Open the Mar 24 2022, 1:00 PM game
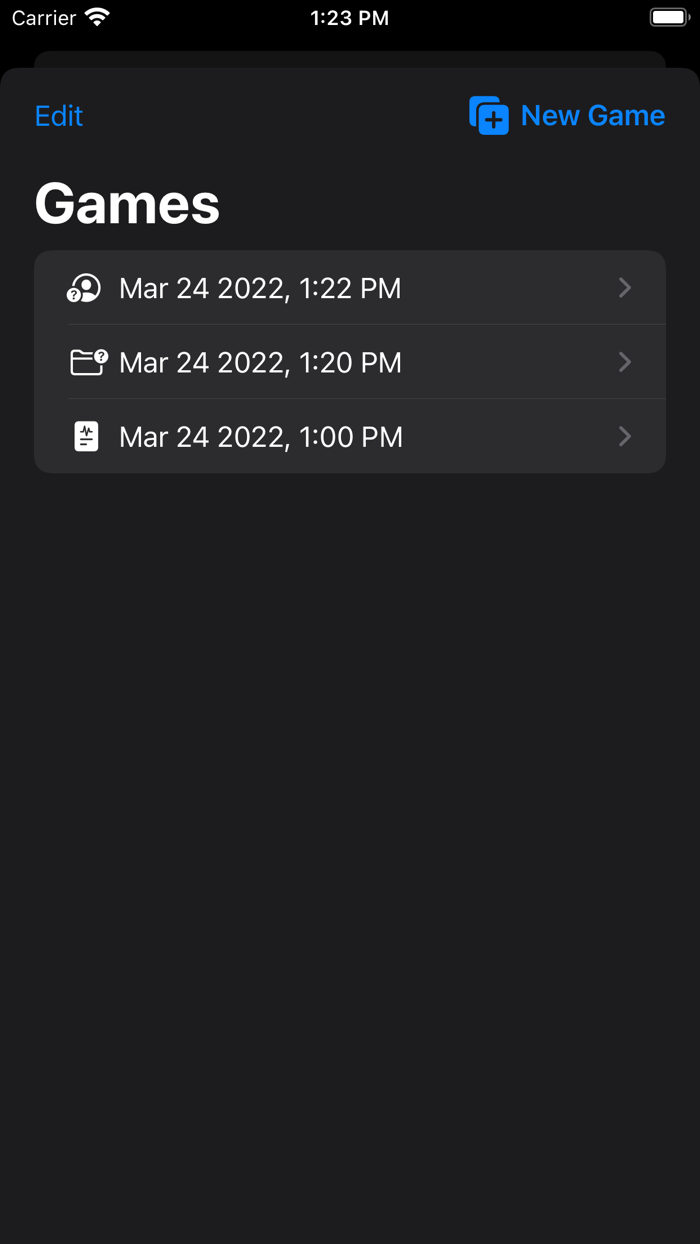 coord(260,437)
